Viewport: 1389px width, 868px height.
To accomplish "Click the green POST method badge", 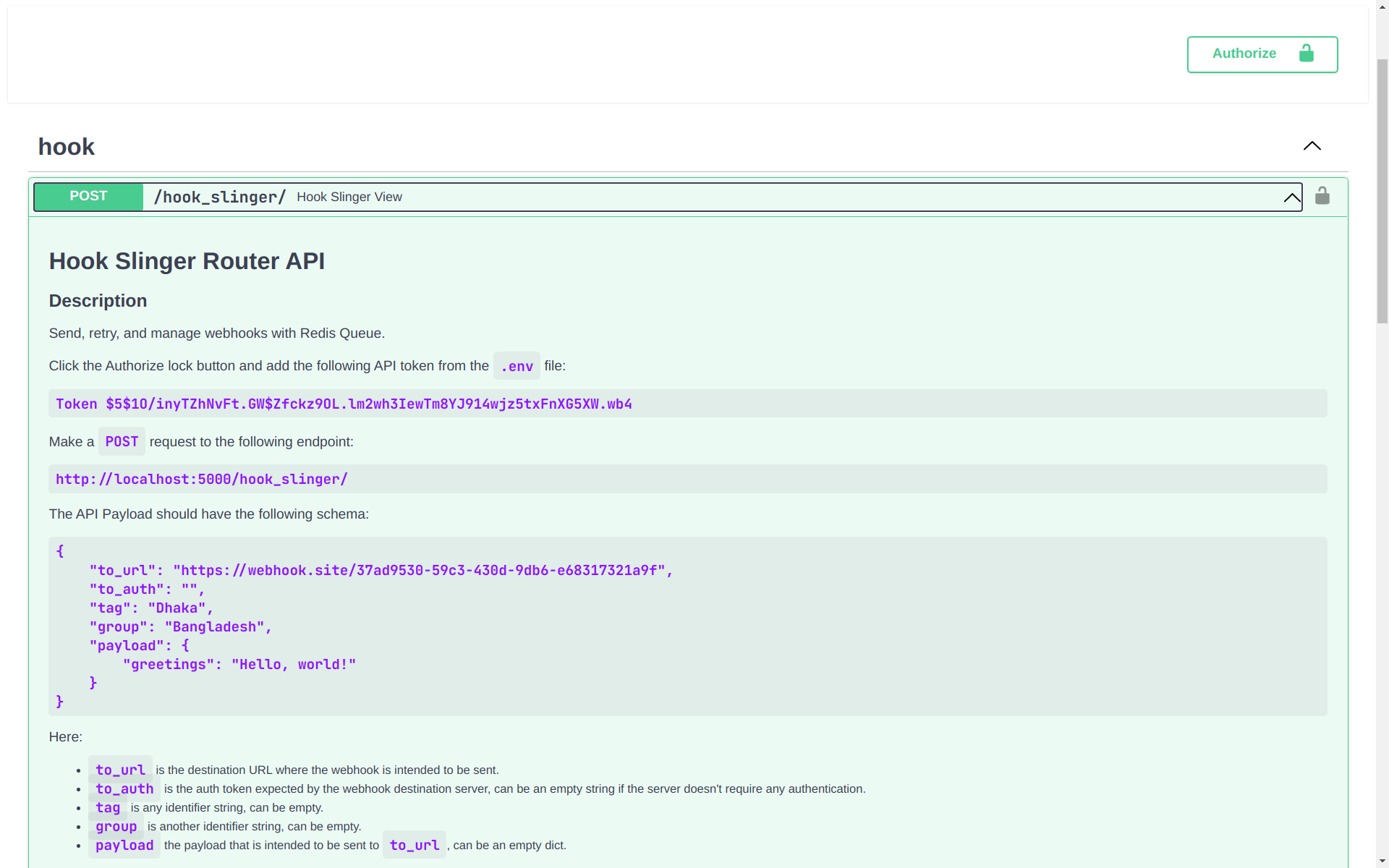I will point(88,197).
